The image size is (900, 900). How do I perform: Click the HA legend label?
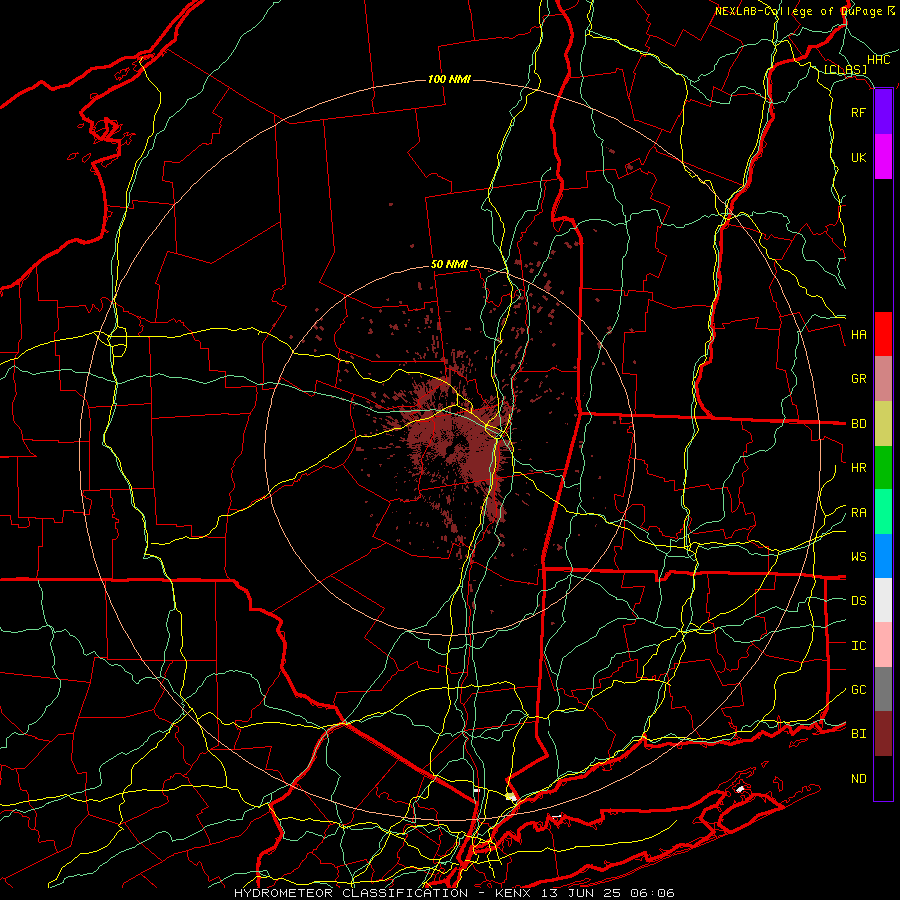click(859, 335)
